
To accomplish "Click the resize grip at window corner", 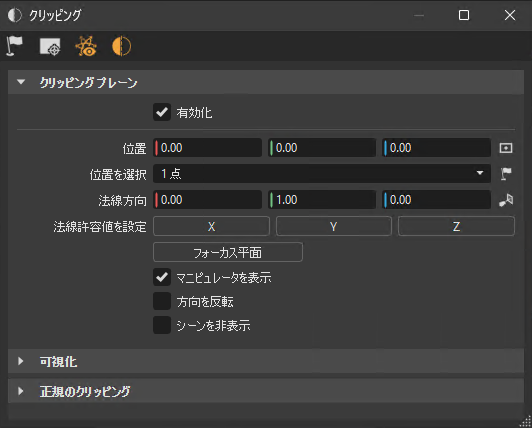I will 525,422.
